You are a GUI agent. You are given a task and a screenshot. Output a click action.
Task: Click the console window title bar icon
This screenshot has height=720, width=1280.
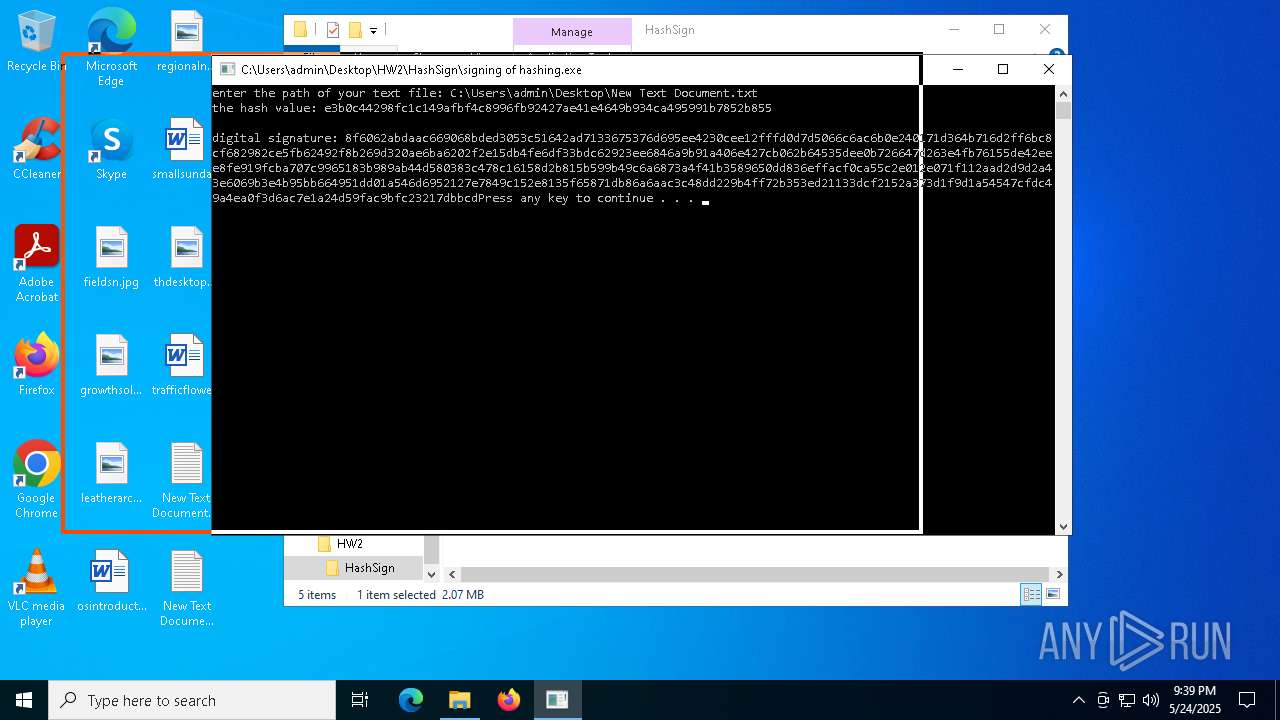coord(227,69)
